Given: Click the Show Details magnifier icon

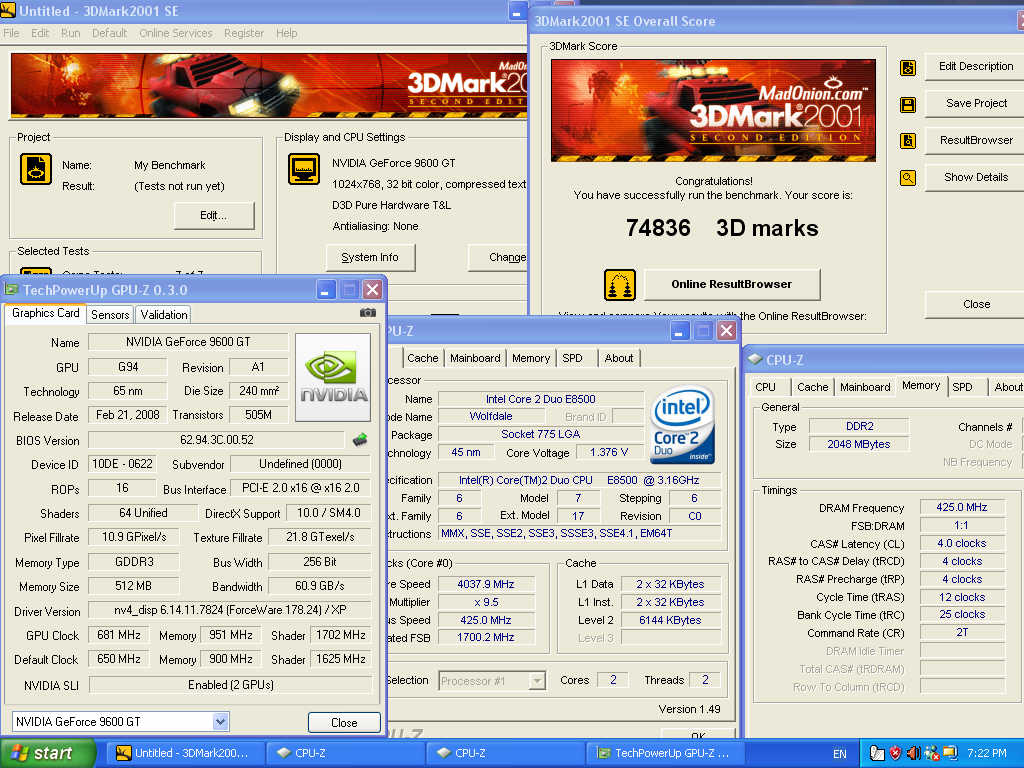Looking at the screenshot, I should 908,178.
